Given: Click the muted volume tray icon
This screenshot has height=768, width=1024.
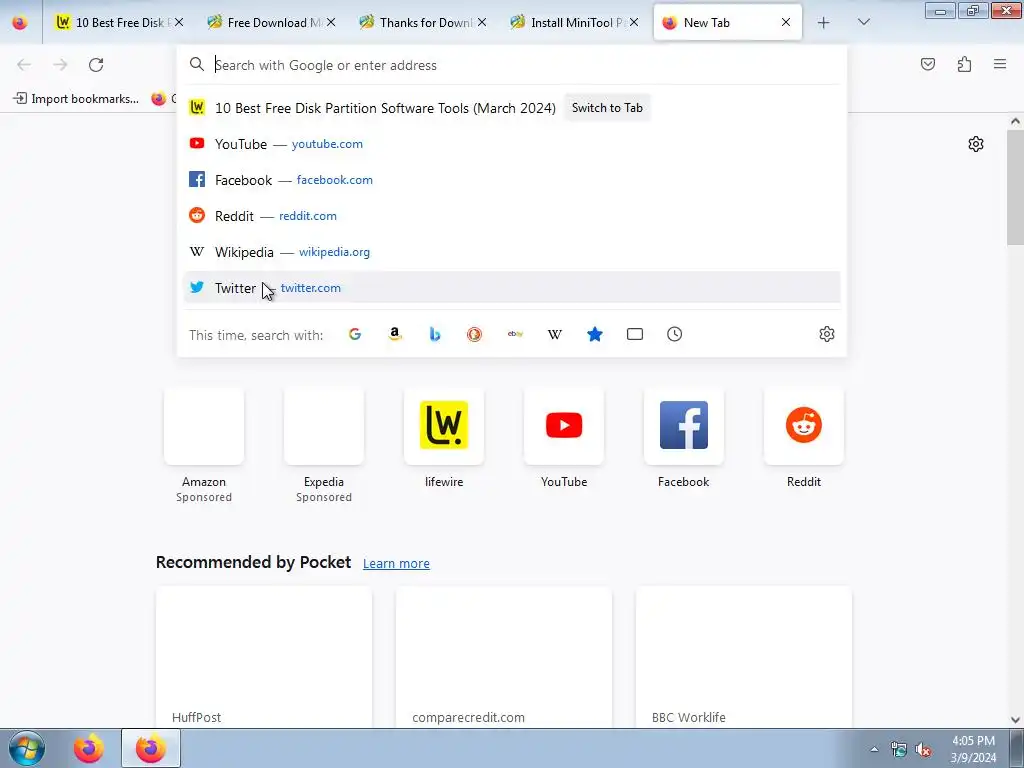Looking at the screenshot, I should [x=923, y=749].
